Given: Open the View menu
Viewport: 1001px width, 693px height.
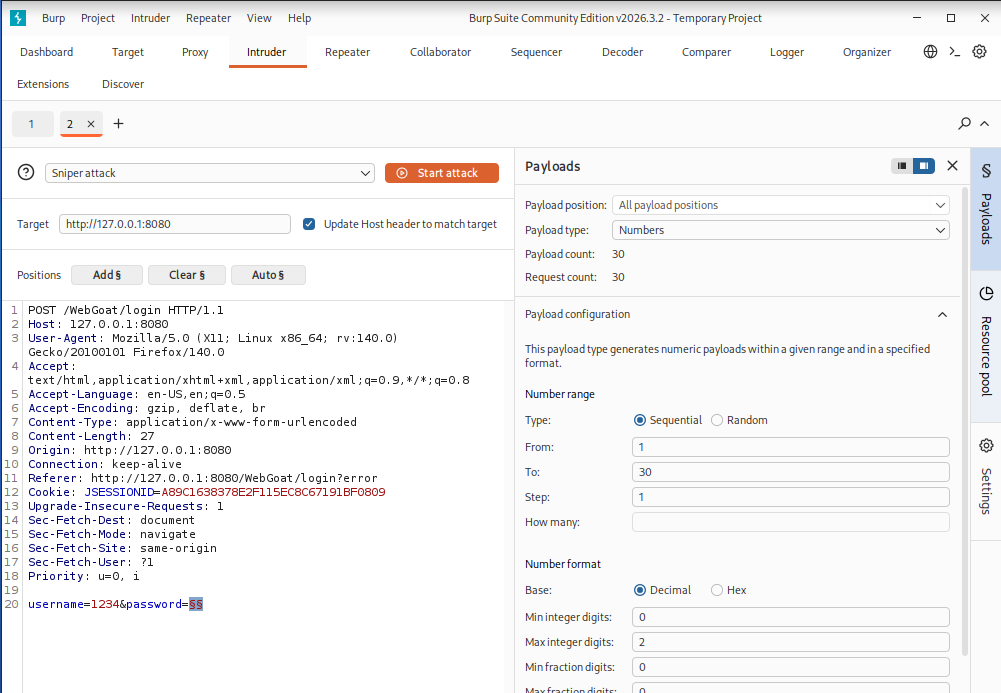Looking at the screenshot, I should (259, 18).
